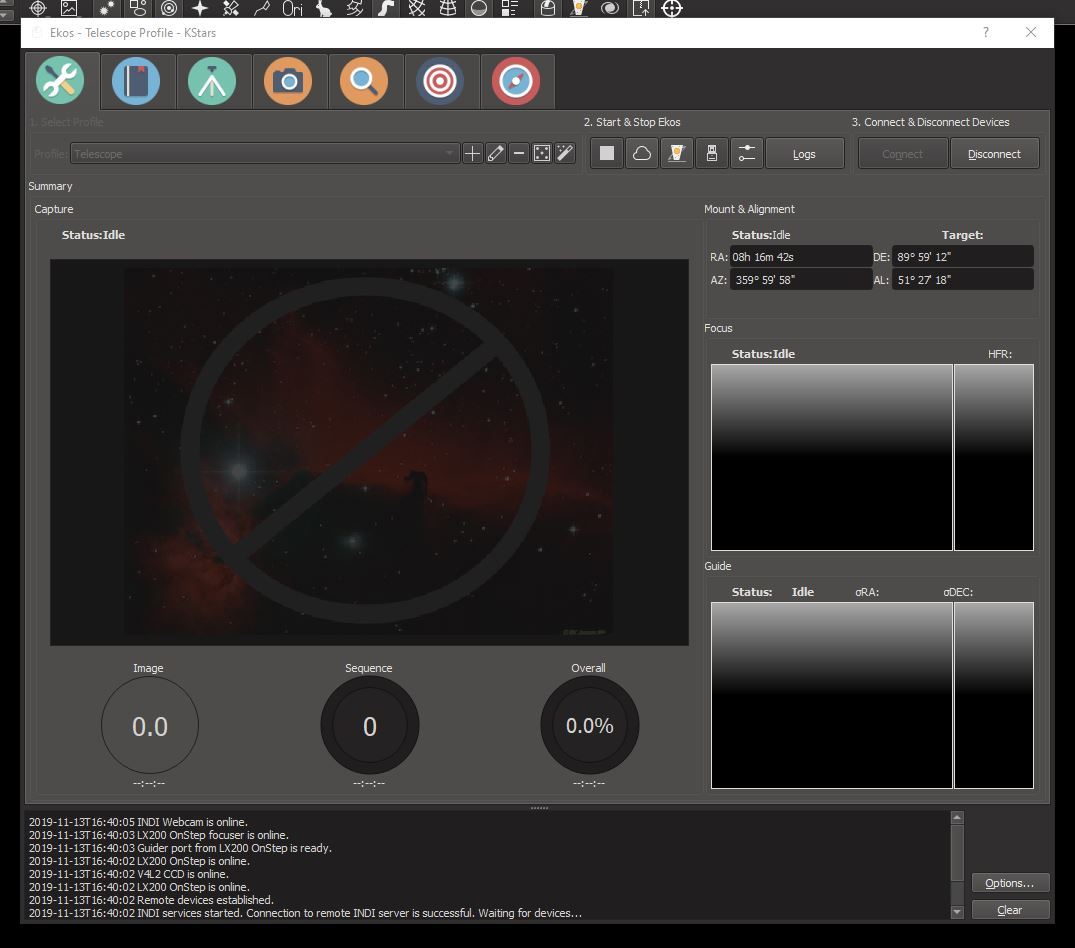Click the Image progress circle
This screenshot has width=1075, height=948.
coord(149,725)
